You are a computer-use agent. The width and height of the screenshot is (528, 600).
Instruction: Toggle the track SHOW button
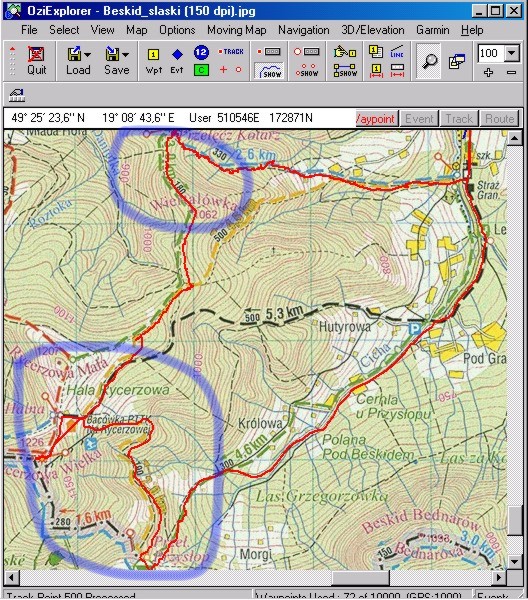click(x=269, y=71)
